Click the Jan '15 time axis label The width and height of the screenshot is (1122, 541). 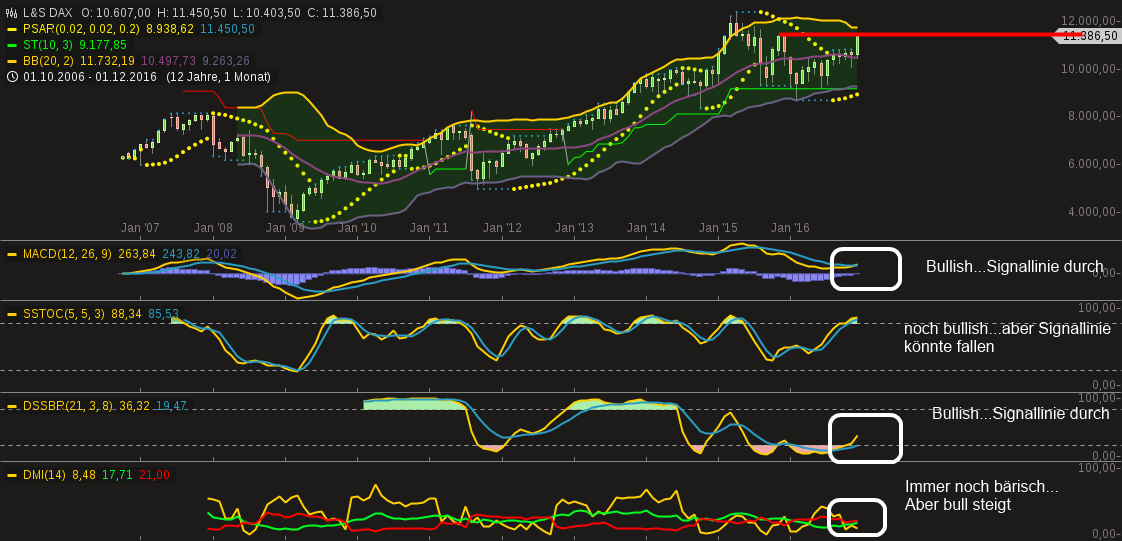pyautogui.click(x=718, y=228)
